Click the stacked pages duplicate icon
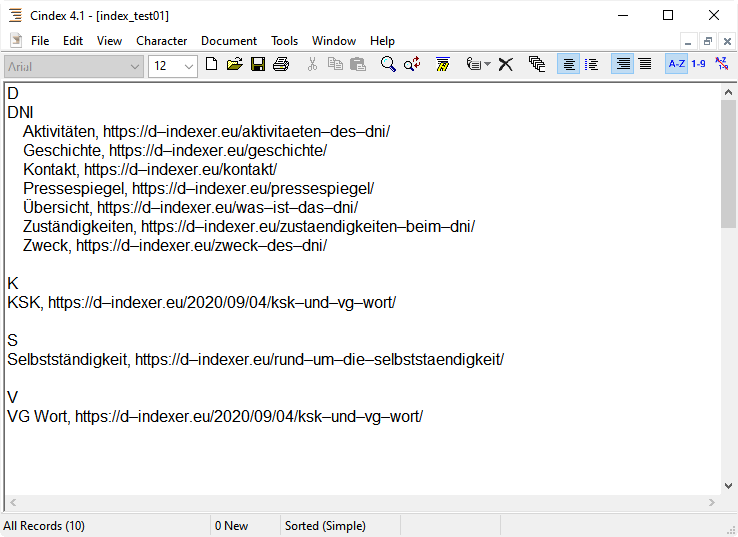738x537 pixels. pos(537,65)
